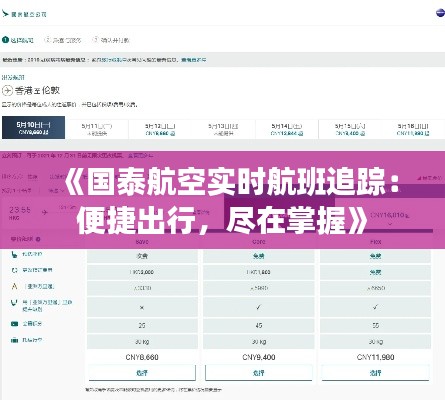445x400 pixels.
Task: Click the CNY8,660 fare price
Action: (142, 357)
